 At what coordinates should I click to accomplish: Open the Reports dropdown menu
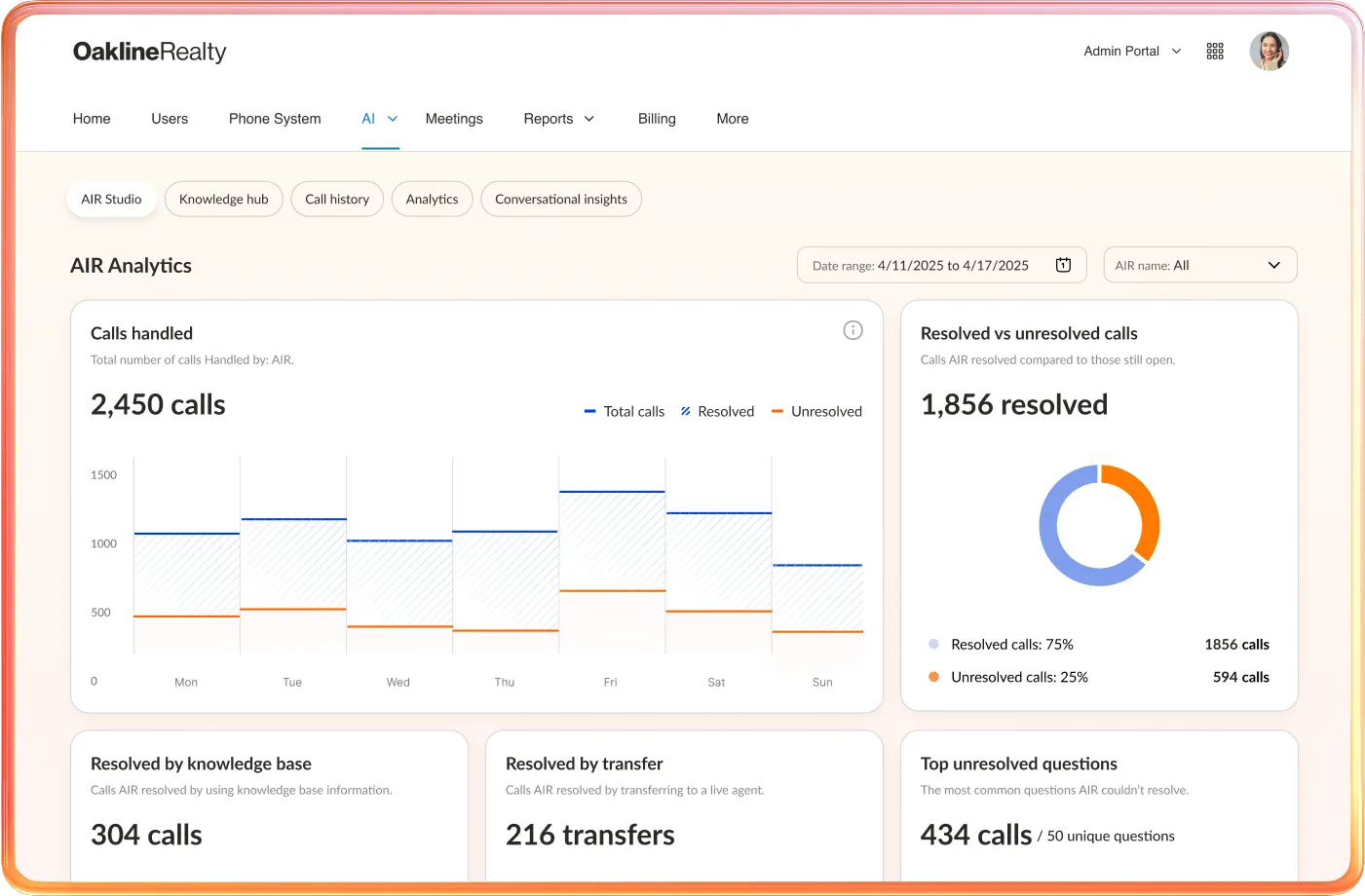pyautogui.click(x=557, y=118)
